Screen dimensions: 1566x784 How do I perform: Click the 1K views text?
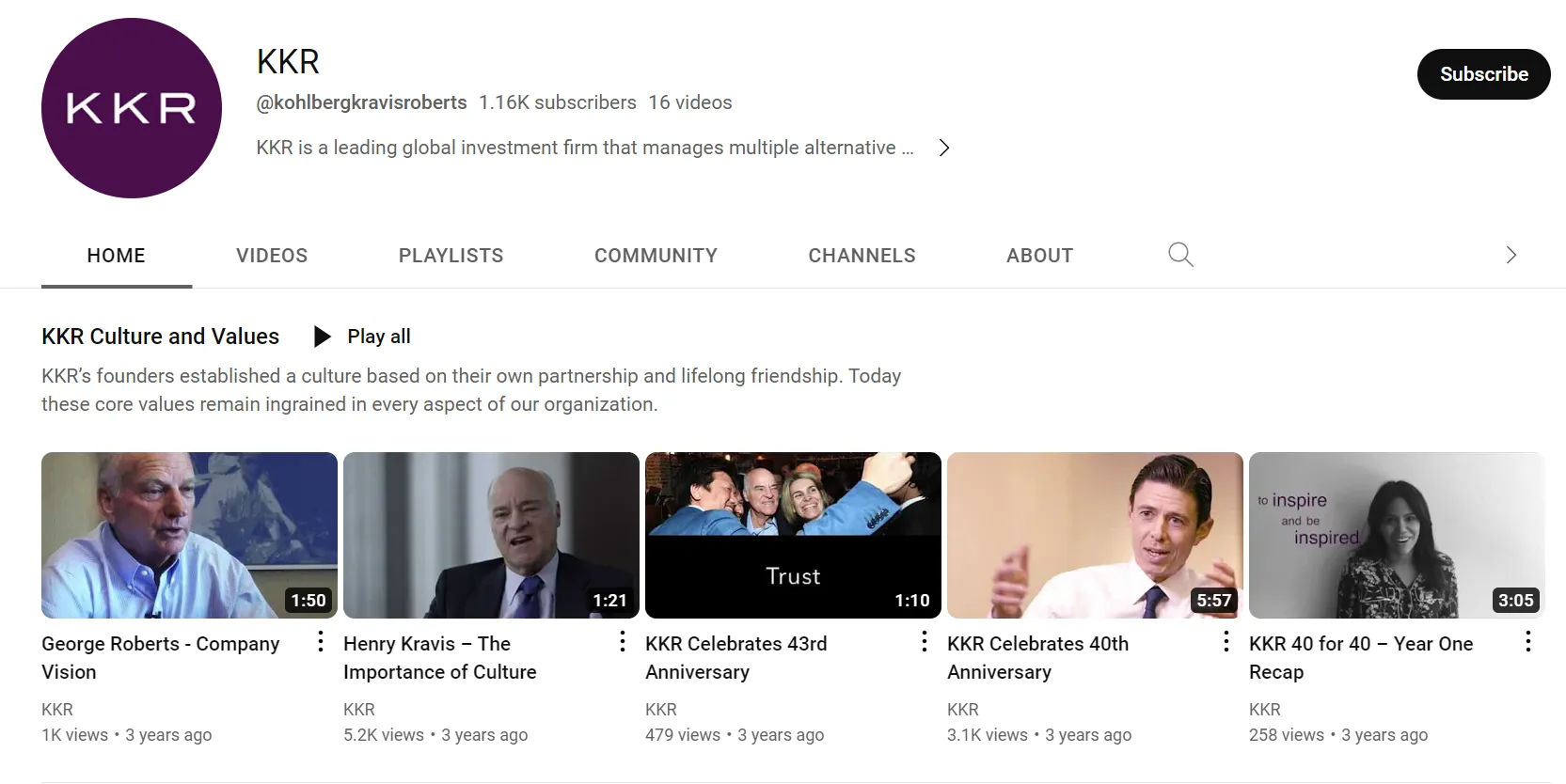(x=75, y=735)
